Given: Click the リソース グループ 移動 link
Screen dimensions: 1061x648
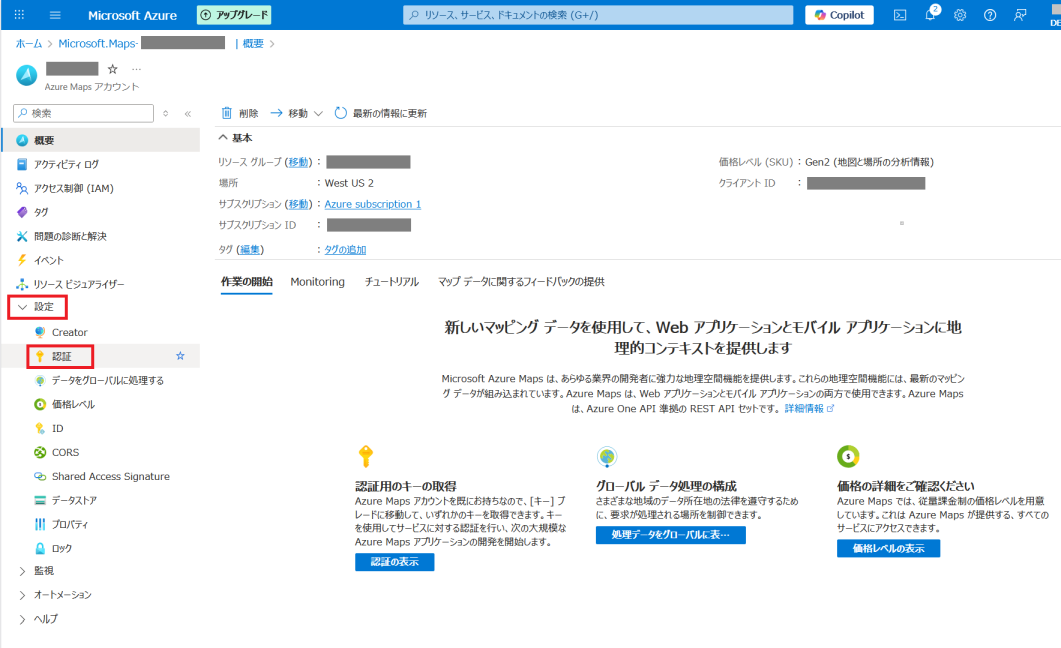Looking at the screenshot, I should click(x=298, y=162).
